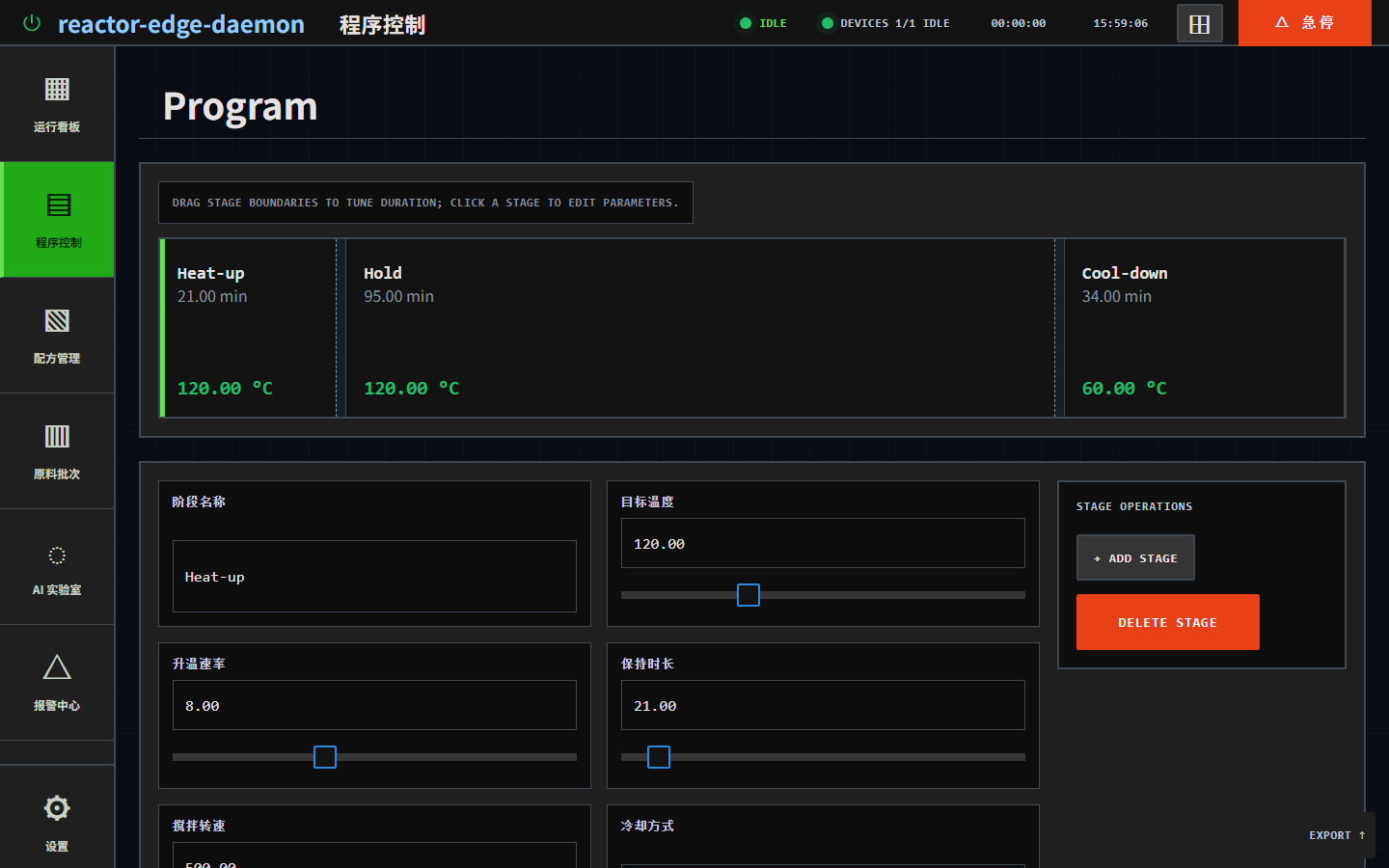Click the layout grid icon in the header

(x=1200, y=24)
